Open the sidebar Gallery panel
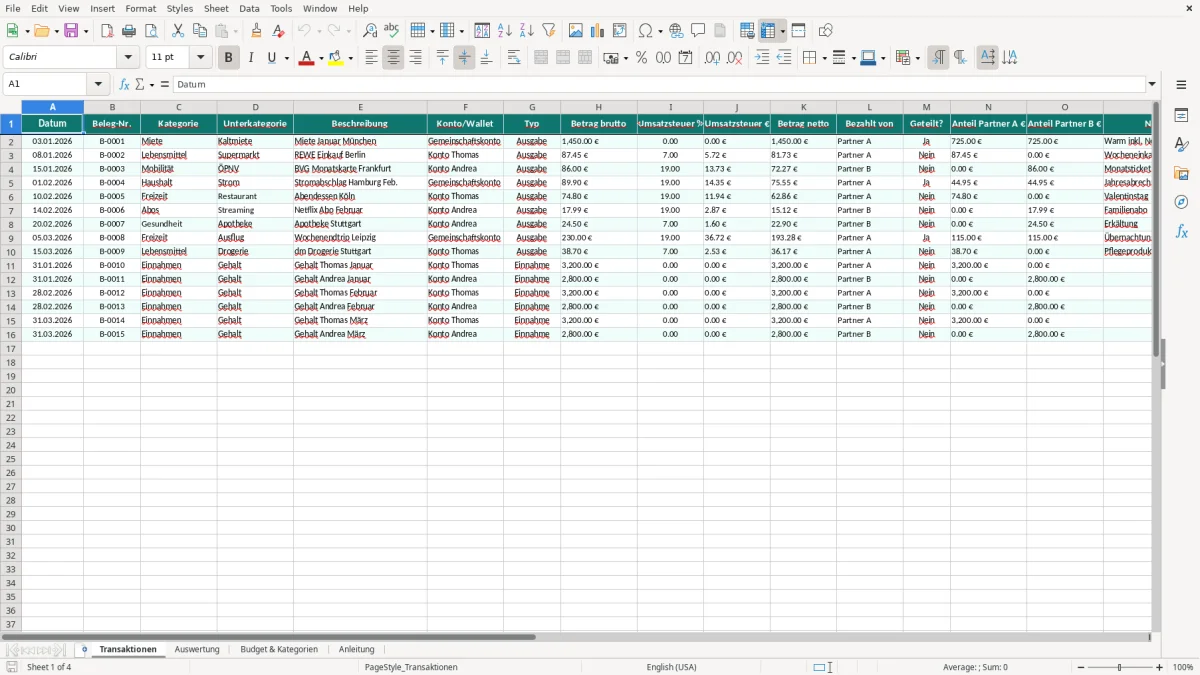Viewport: 1200px width, 675px height. [1181, 173]
